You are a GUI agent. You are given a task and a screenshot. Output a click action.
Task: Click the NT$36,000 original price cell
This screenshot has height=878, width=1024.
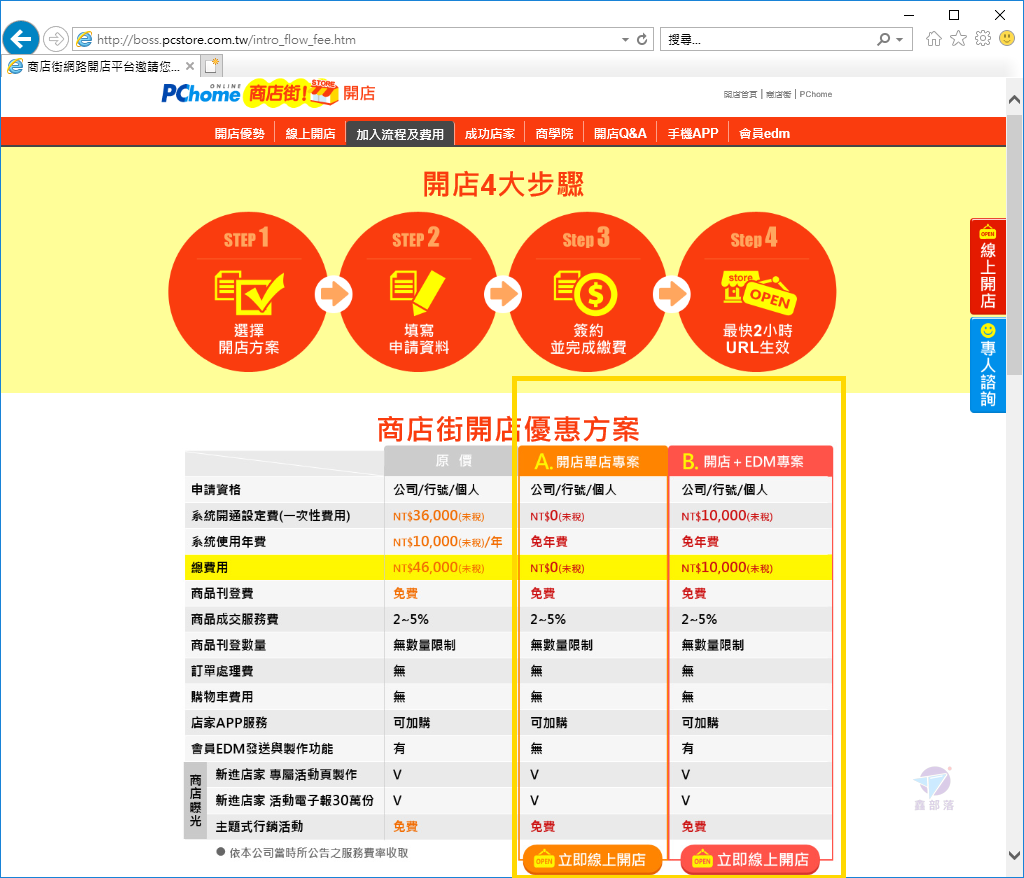click(x=439, y=516)
